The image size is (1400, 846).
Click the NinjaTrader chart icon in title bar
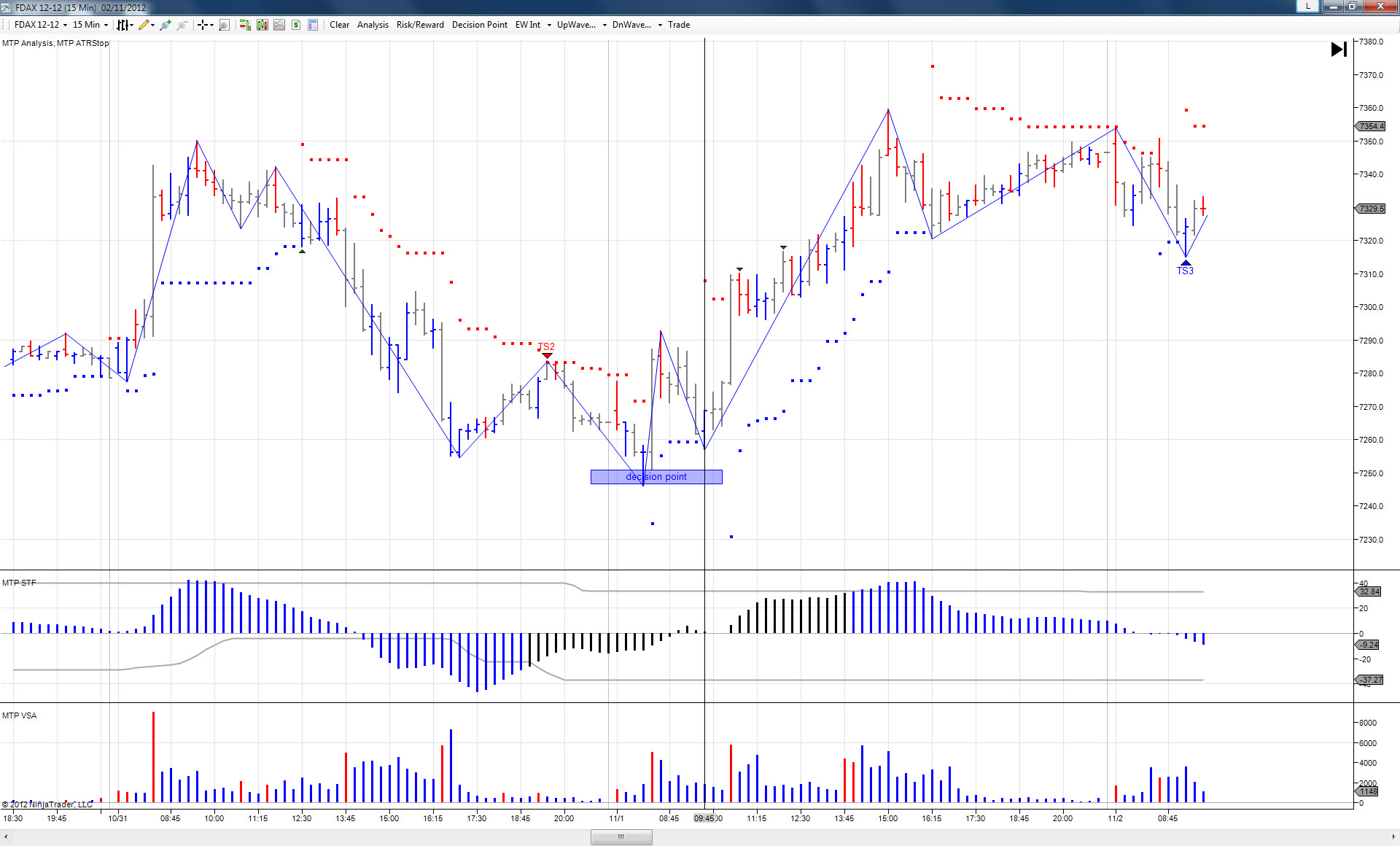7,7
